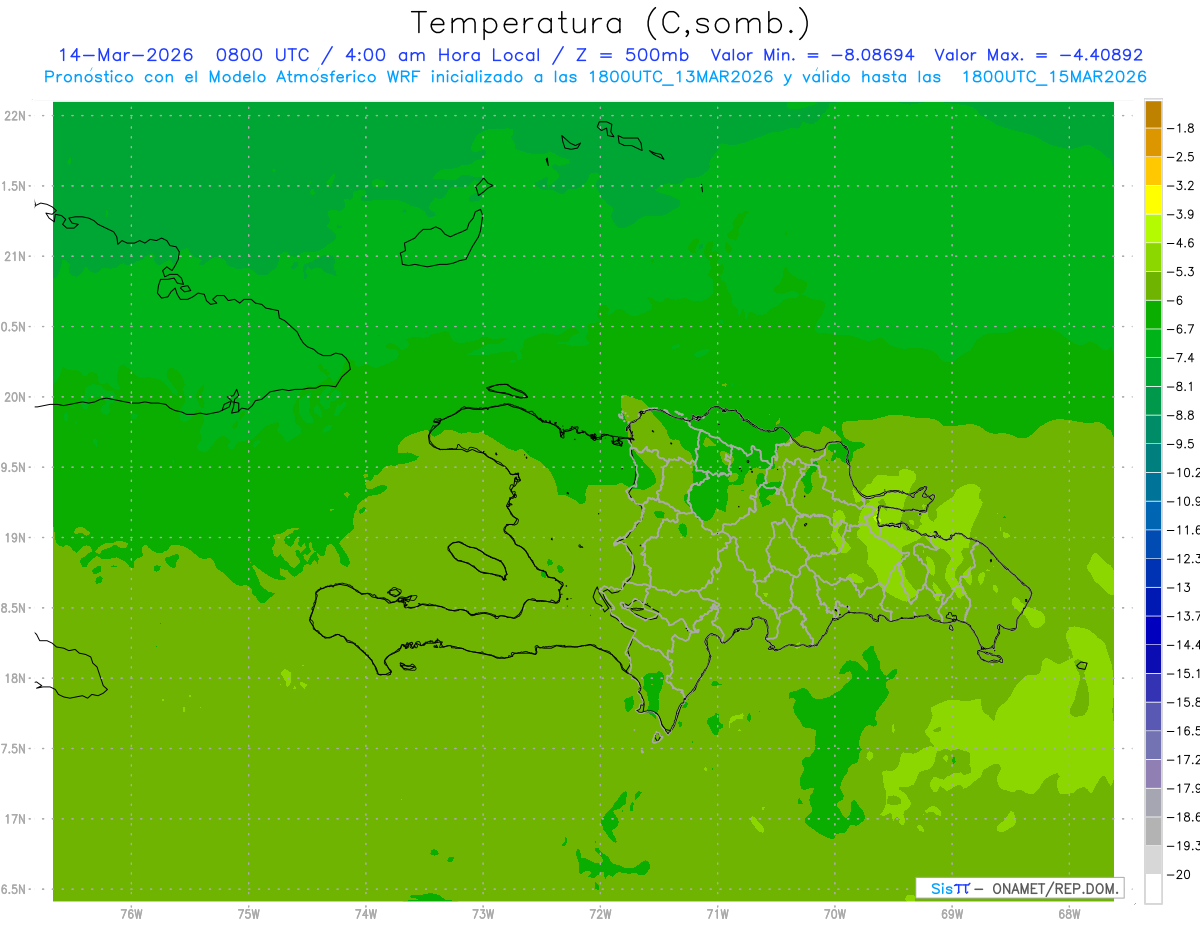Click the "68W" longitude label

coord(1069,914)
